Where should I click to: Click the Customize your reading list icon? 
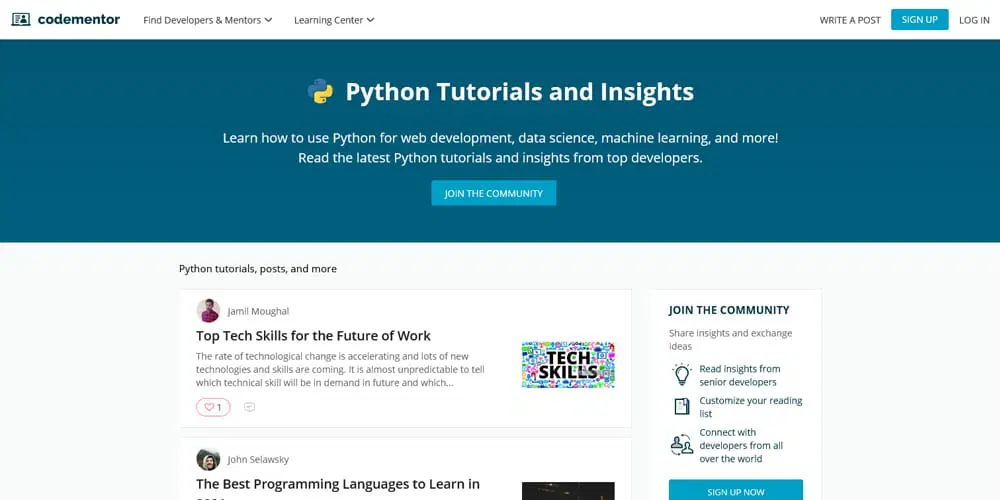click(x=682, y=406)
